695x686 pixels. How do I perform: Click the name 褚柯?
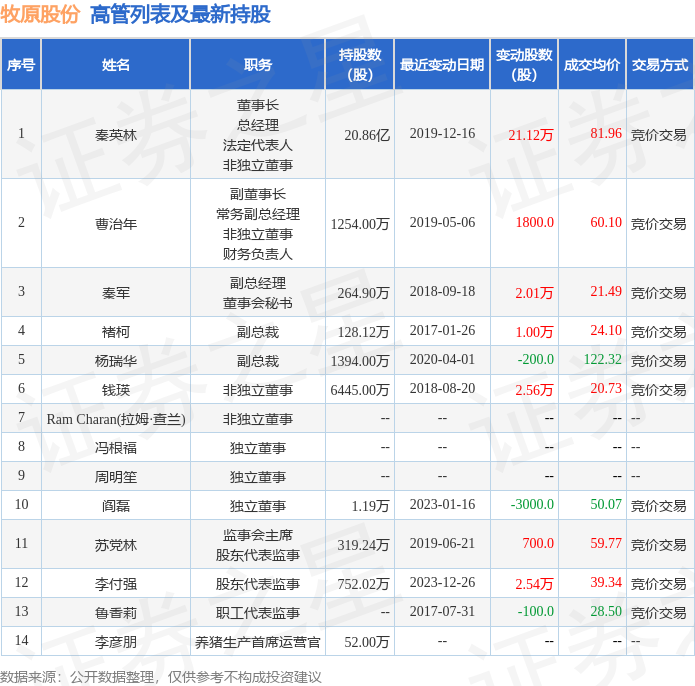point(116,332)
